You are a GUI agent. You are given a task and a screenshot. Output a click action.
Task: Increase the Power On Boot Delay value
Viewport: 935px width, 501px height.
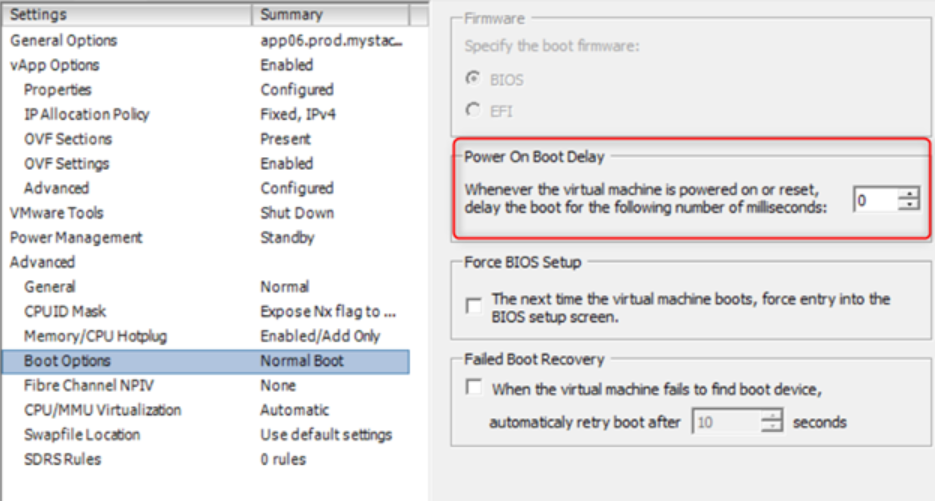[x=908, y=194]
